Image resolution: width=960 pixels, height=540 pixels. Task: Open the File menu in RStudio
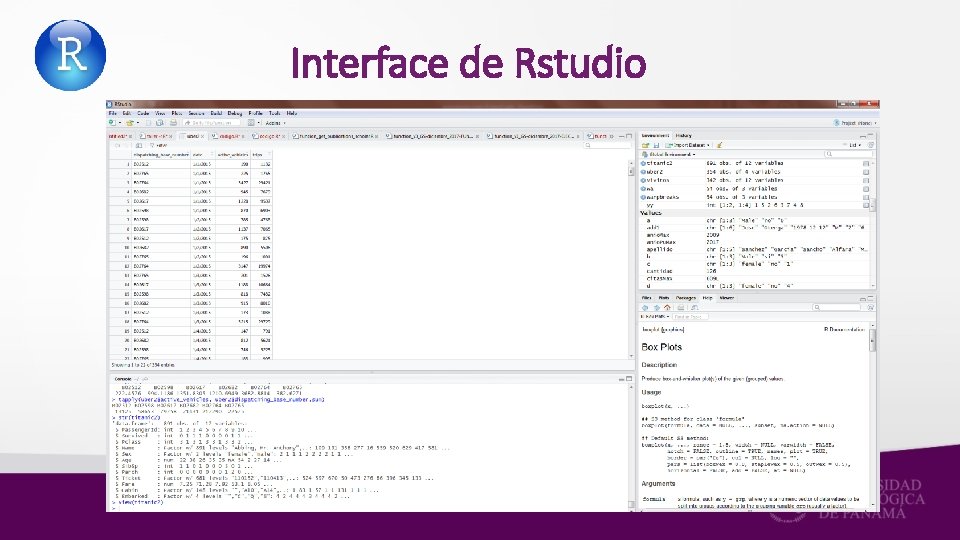(112, 113)
